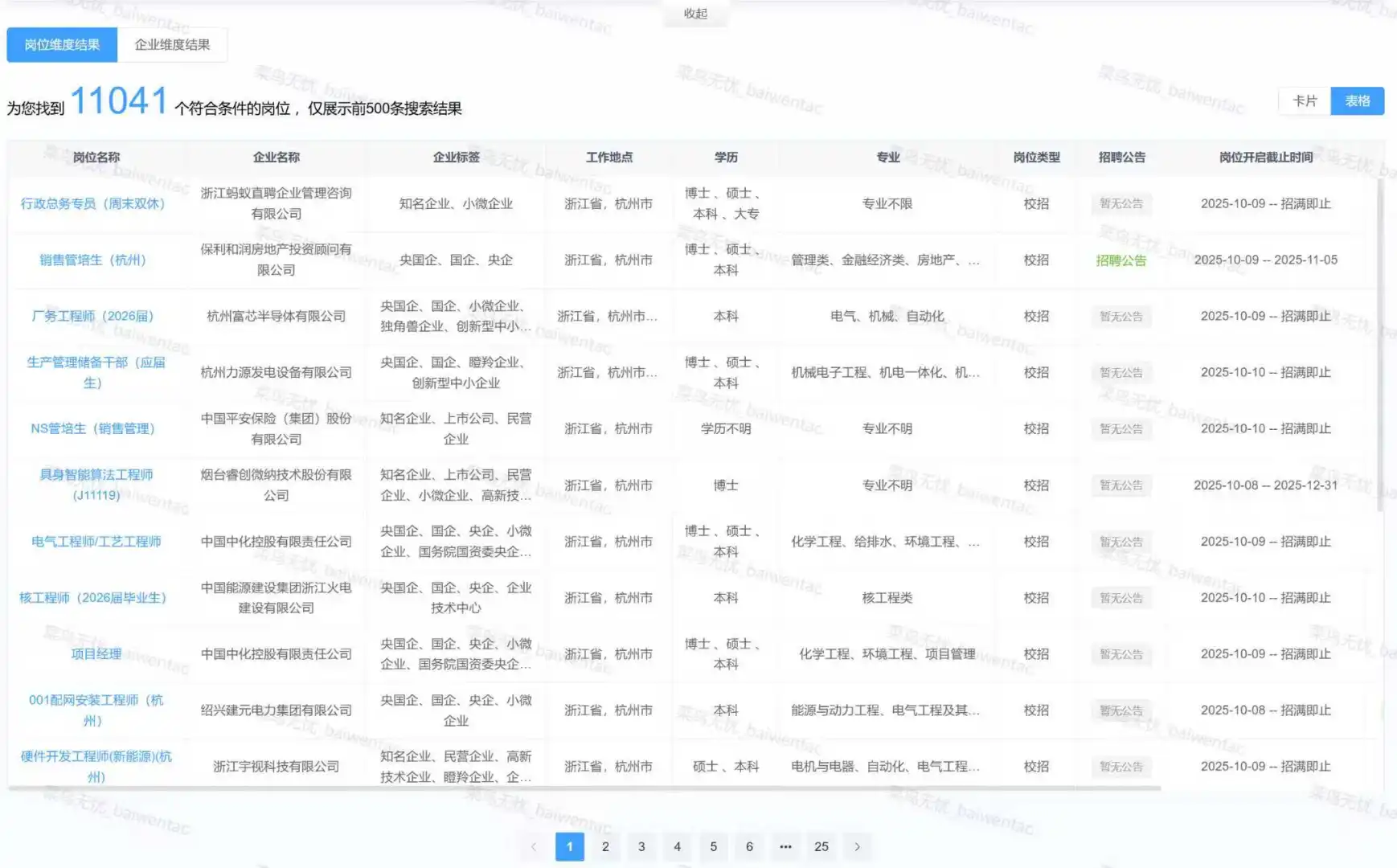Go to page 6 of results
Viewport: 1397px width, 868px height.
click(x=749, y=846)
